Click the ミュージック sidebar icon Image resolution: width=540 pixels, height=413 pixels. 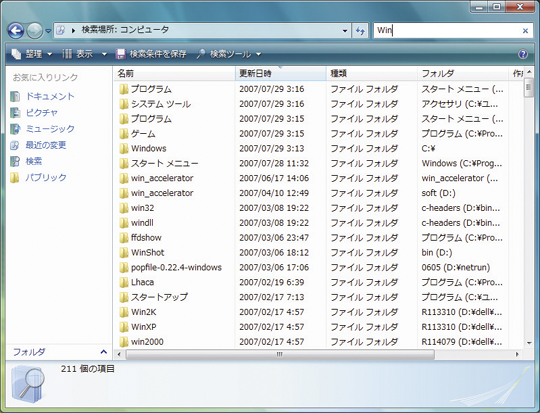click(x=15, y=129)
